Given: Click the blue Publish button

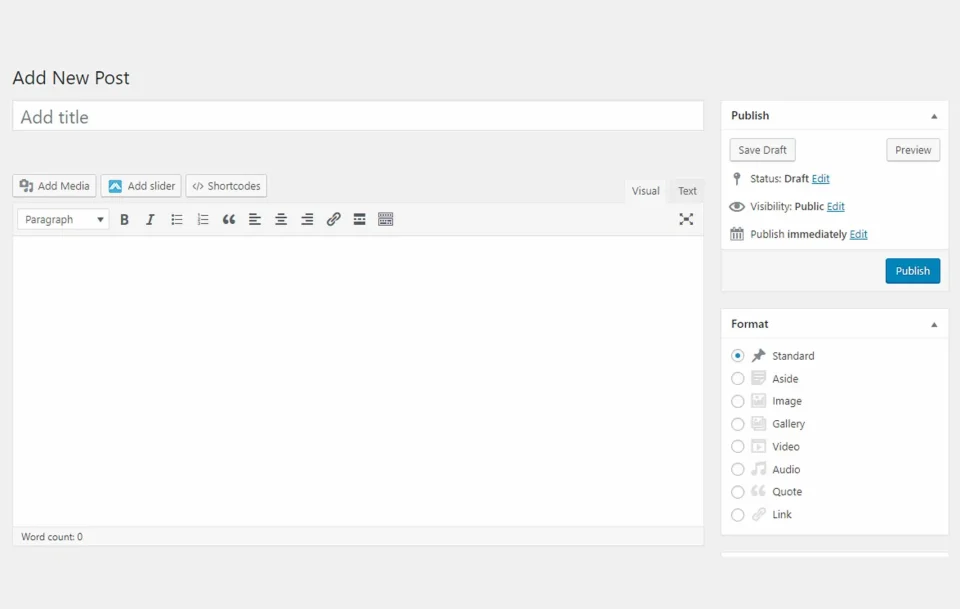Looking at the screenshot, I should click(x=912, y=271).
